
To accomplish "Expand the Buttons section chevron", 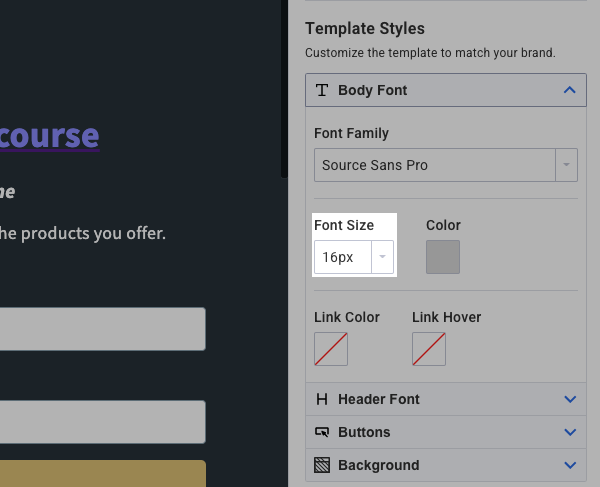I will coord(570,432).
